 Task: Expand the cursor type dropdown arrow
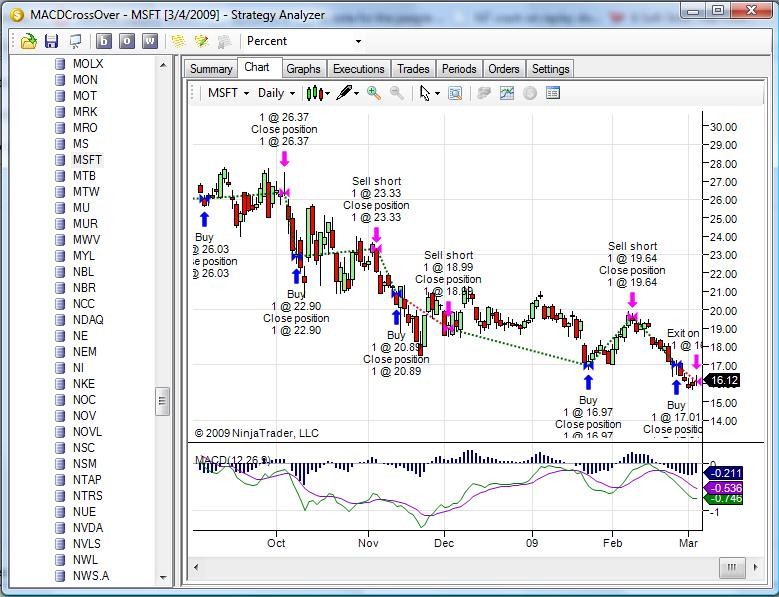[437, 93]
